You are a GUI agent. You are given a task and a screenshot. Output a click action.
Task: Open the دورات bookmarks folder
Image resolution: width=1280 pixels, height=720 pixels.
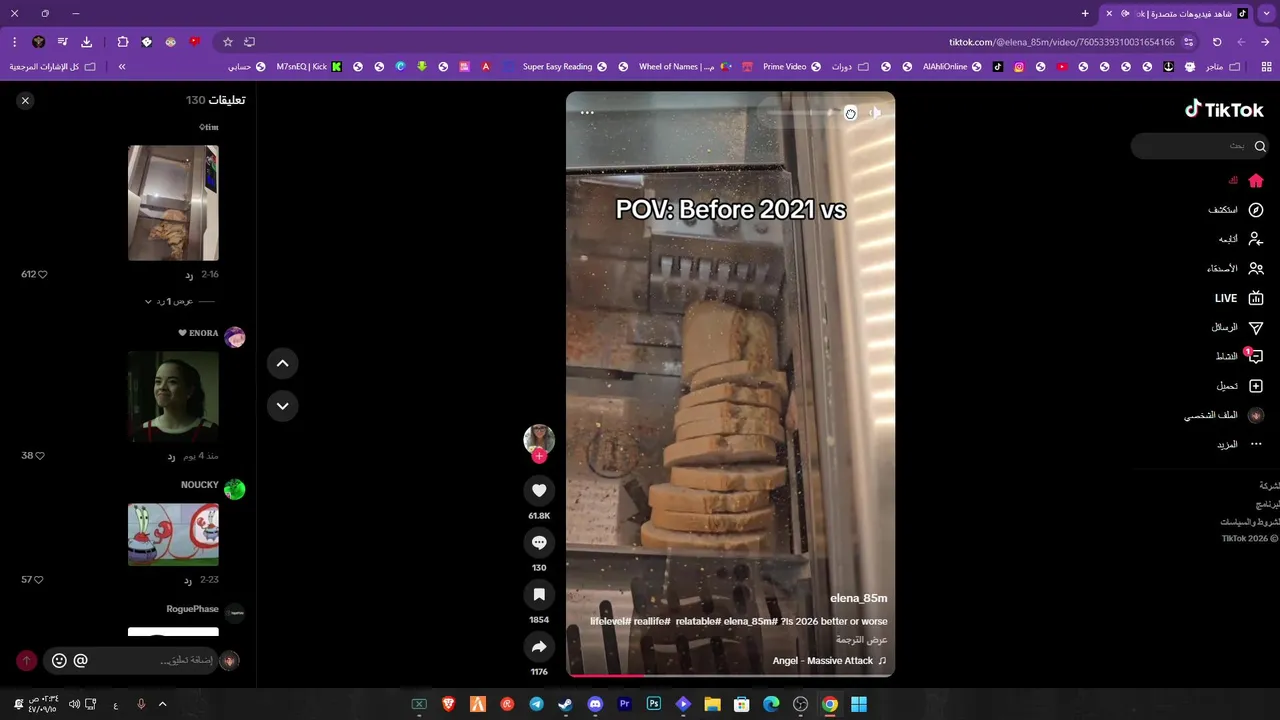click(x=850, y=67)
